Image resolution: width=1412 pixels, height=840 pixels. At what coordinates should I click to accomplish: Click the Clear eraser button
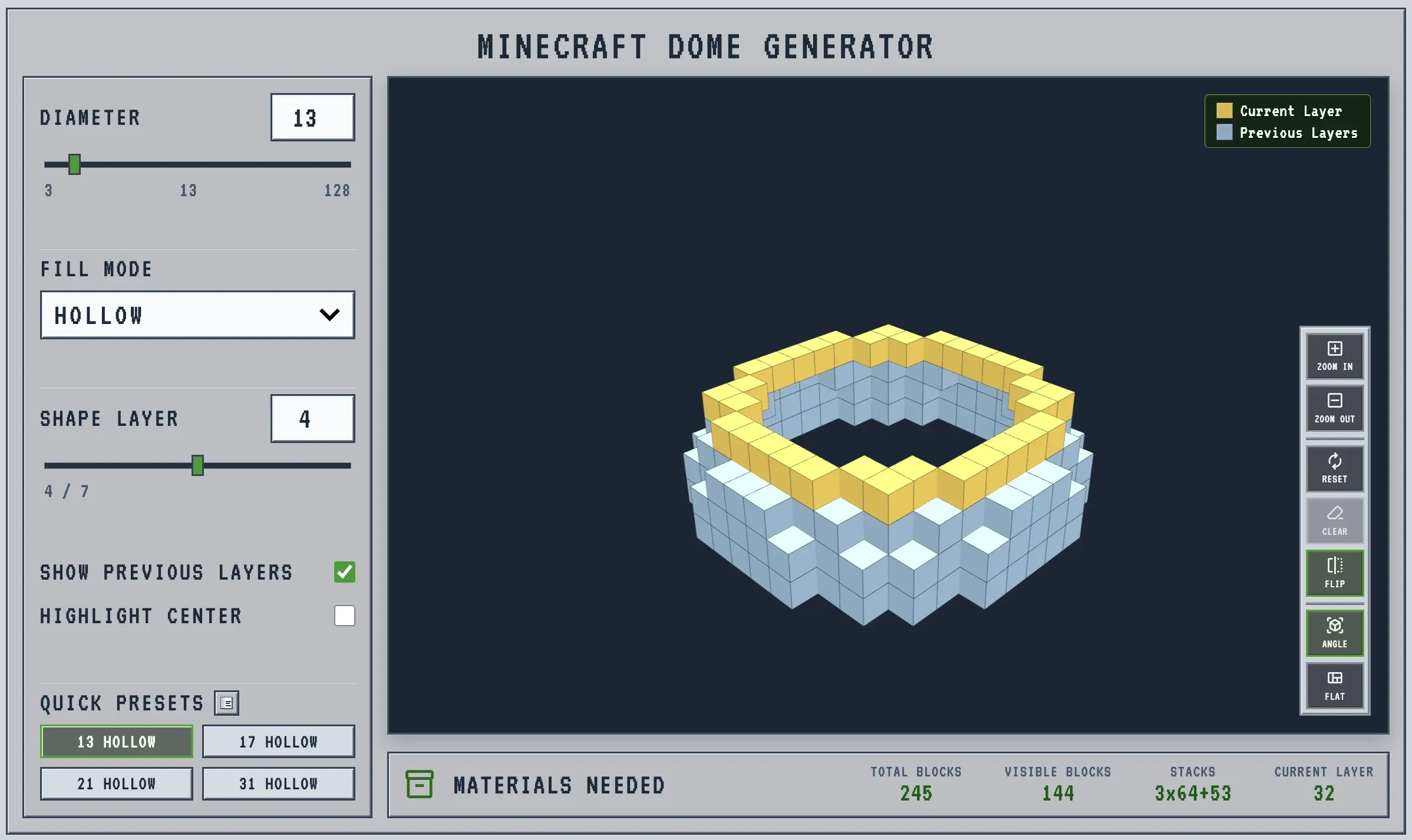pos(1334,521)
